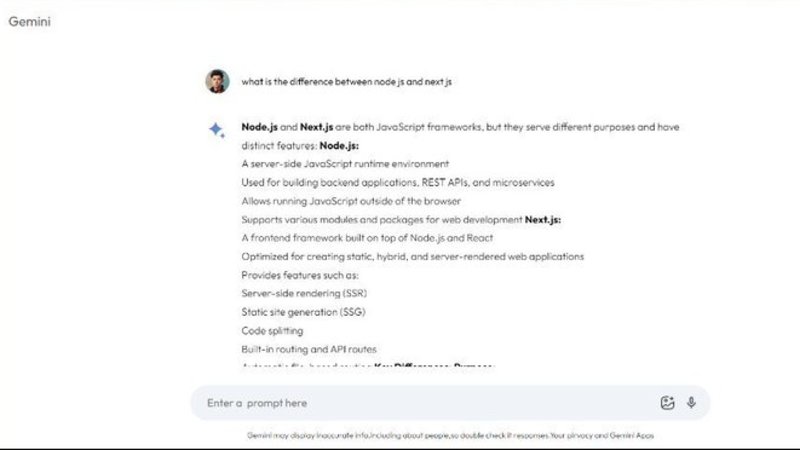Activate the microphone voice input
The width and height of the screenshot is (800, 450).
tap(691, 403)
